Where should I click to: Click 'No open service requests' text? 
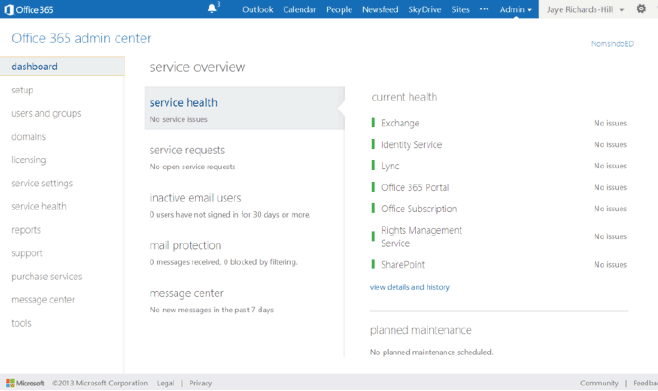click(192, 167)
